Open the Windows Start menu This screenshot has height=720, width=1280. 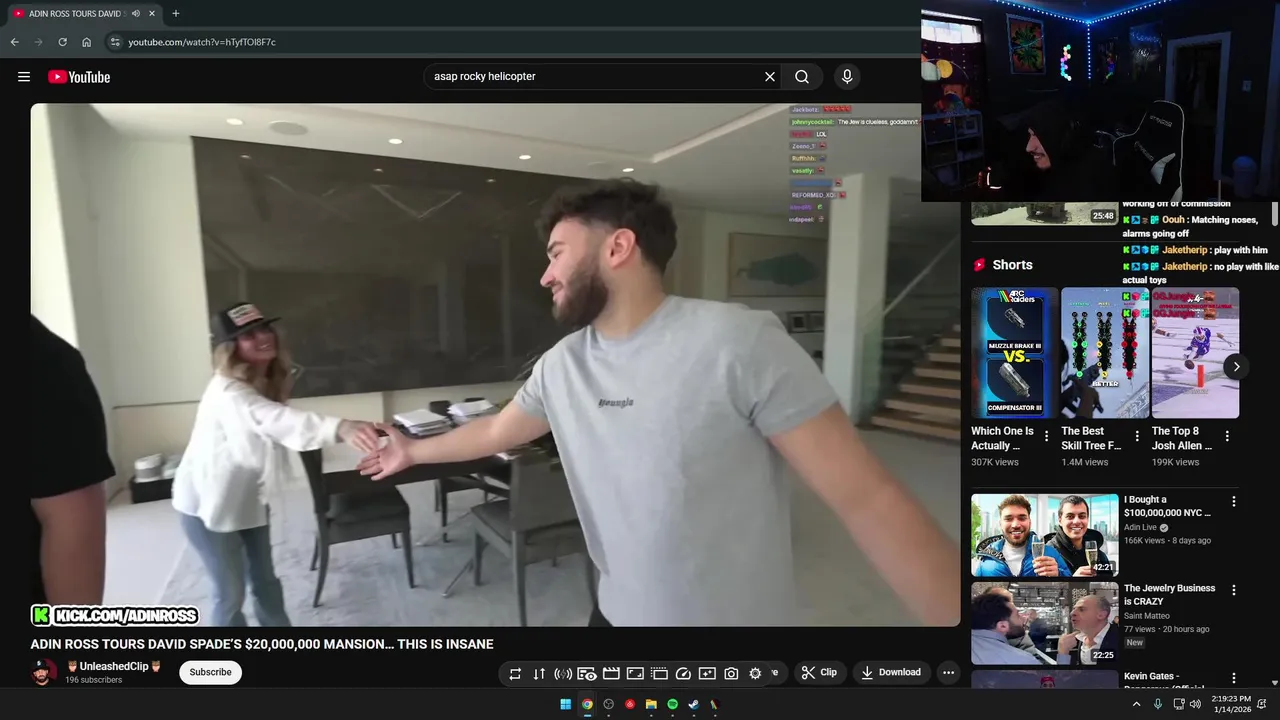(565, 704)
